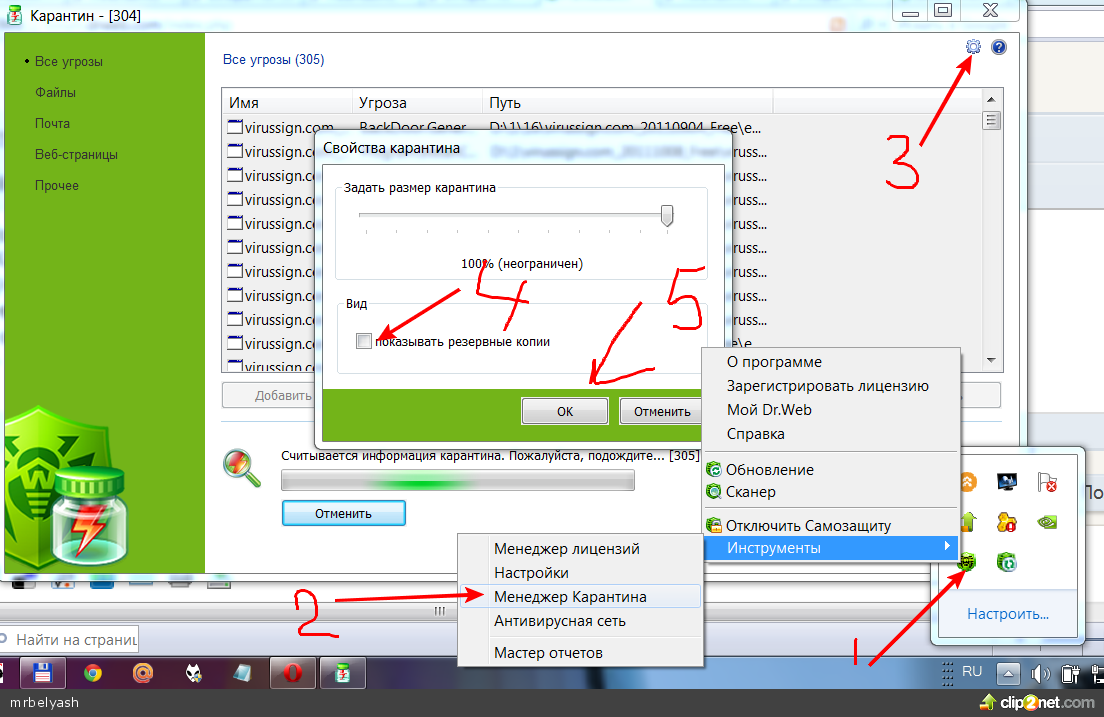Viewport: 1104px width, 717px height.
Task: Open 'Настройки' in the tools submenu
Action: [531, 573]
